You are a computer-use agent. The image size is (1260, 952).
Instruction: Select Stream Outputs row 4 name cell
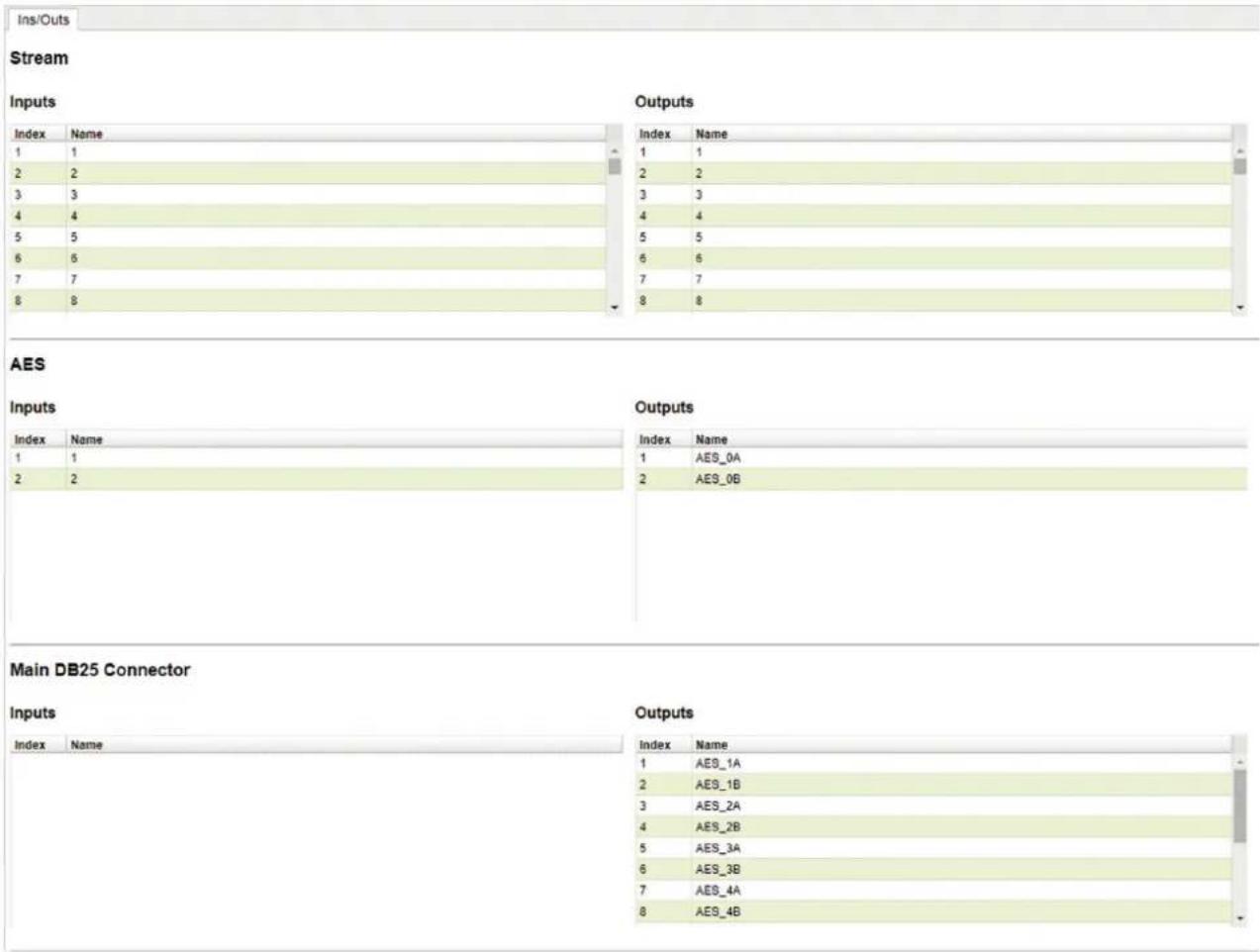(x=961, y=216)
